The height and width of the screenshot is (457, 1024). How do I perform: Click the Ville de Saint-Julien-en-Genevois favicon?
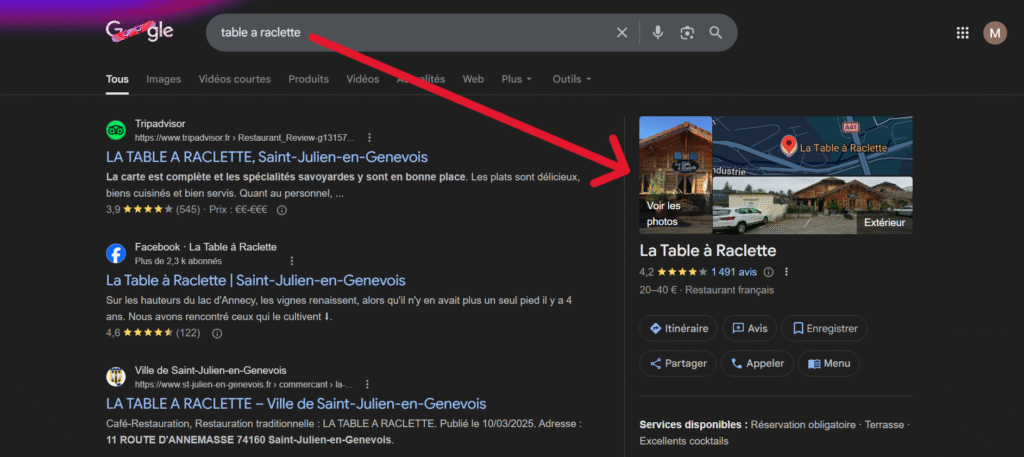click(116, 377)
